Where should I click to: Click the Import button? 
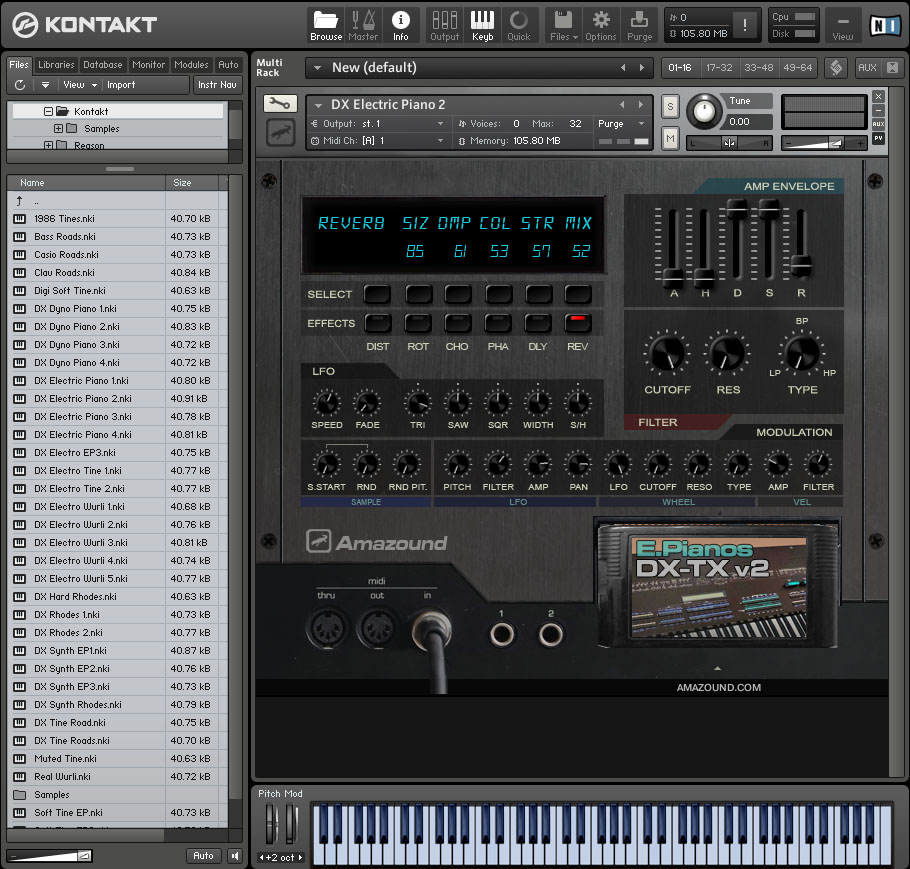(x=121, y=85)
